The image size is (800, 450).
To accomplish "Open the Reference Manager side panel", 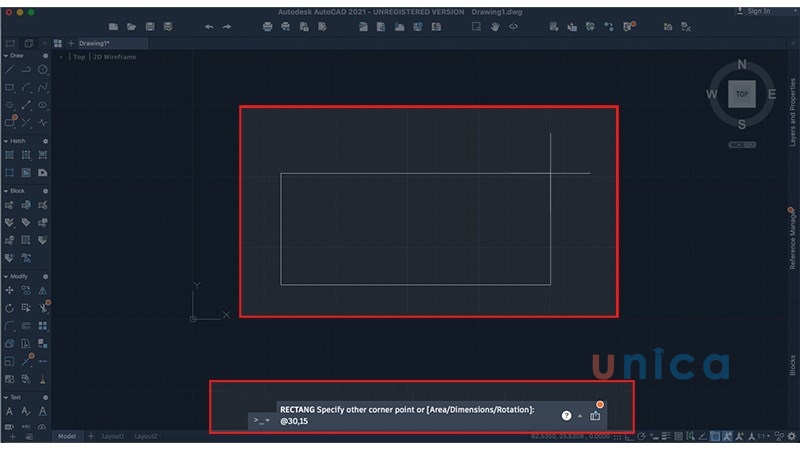I will [792, 239].
